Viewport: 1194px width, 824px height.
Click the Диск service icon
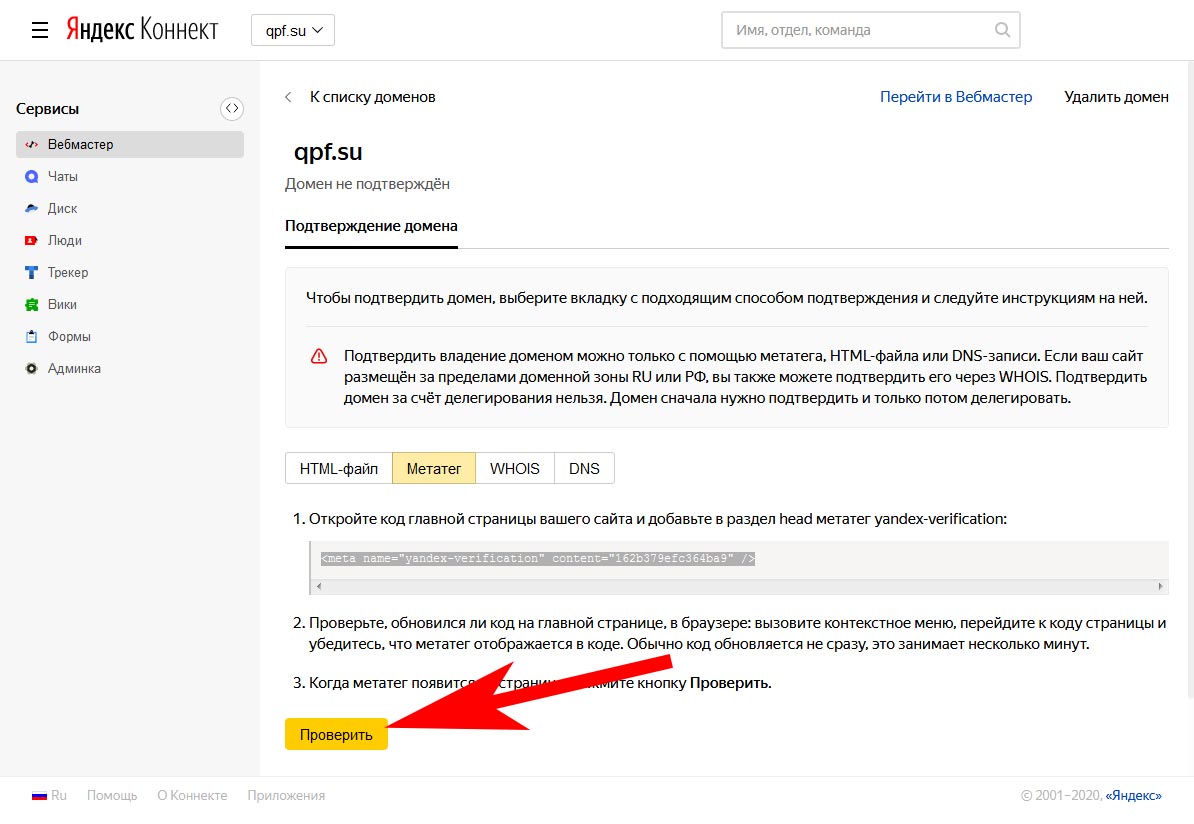pos(31,209)
